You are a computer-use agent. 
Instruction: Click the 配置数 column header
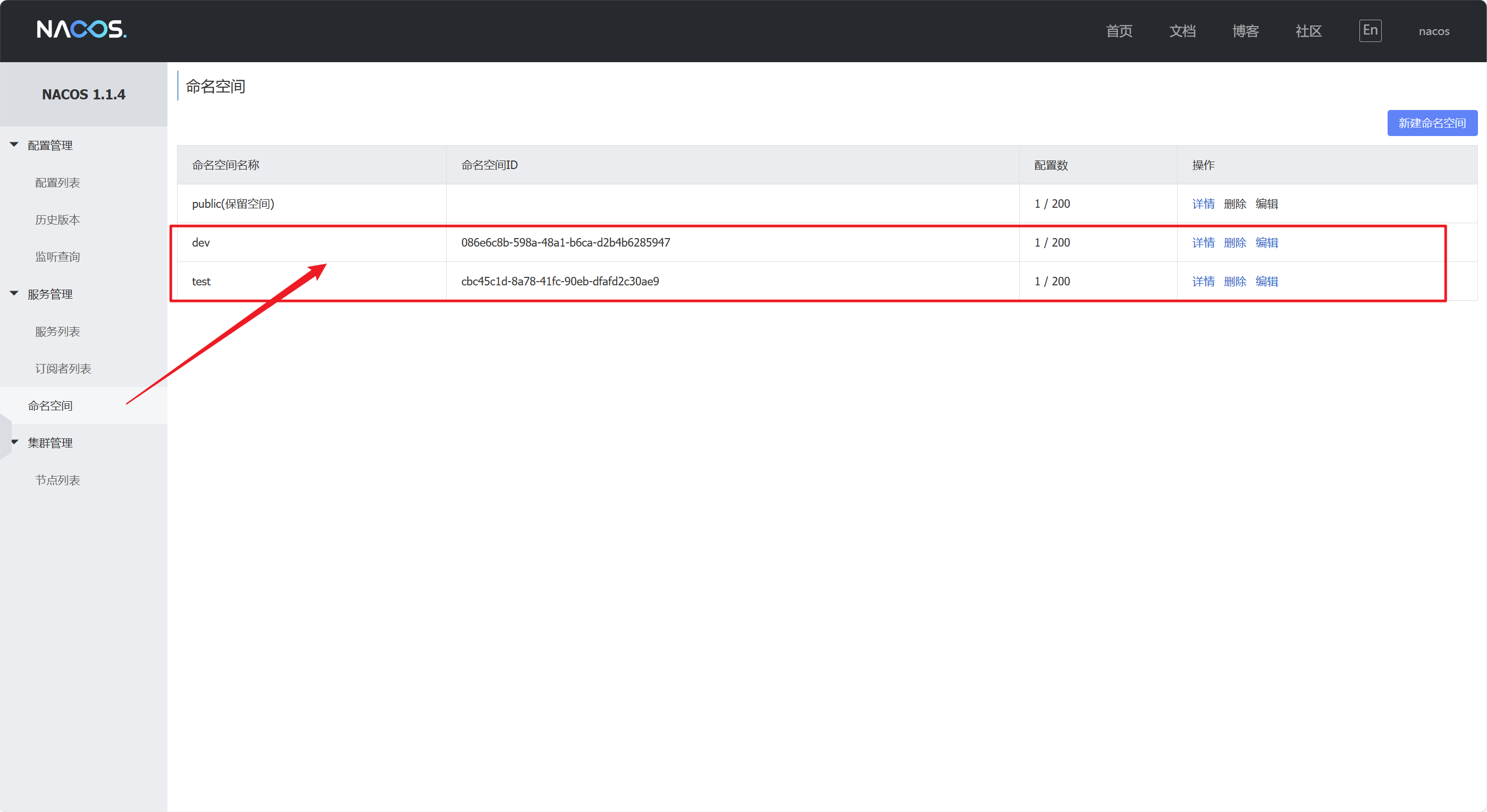[x=1098, y=165]
